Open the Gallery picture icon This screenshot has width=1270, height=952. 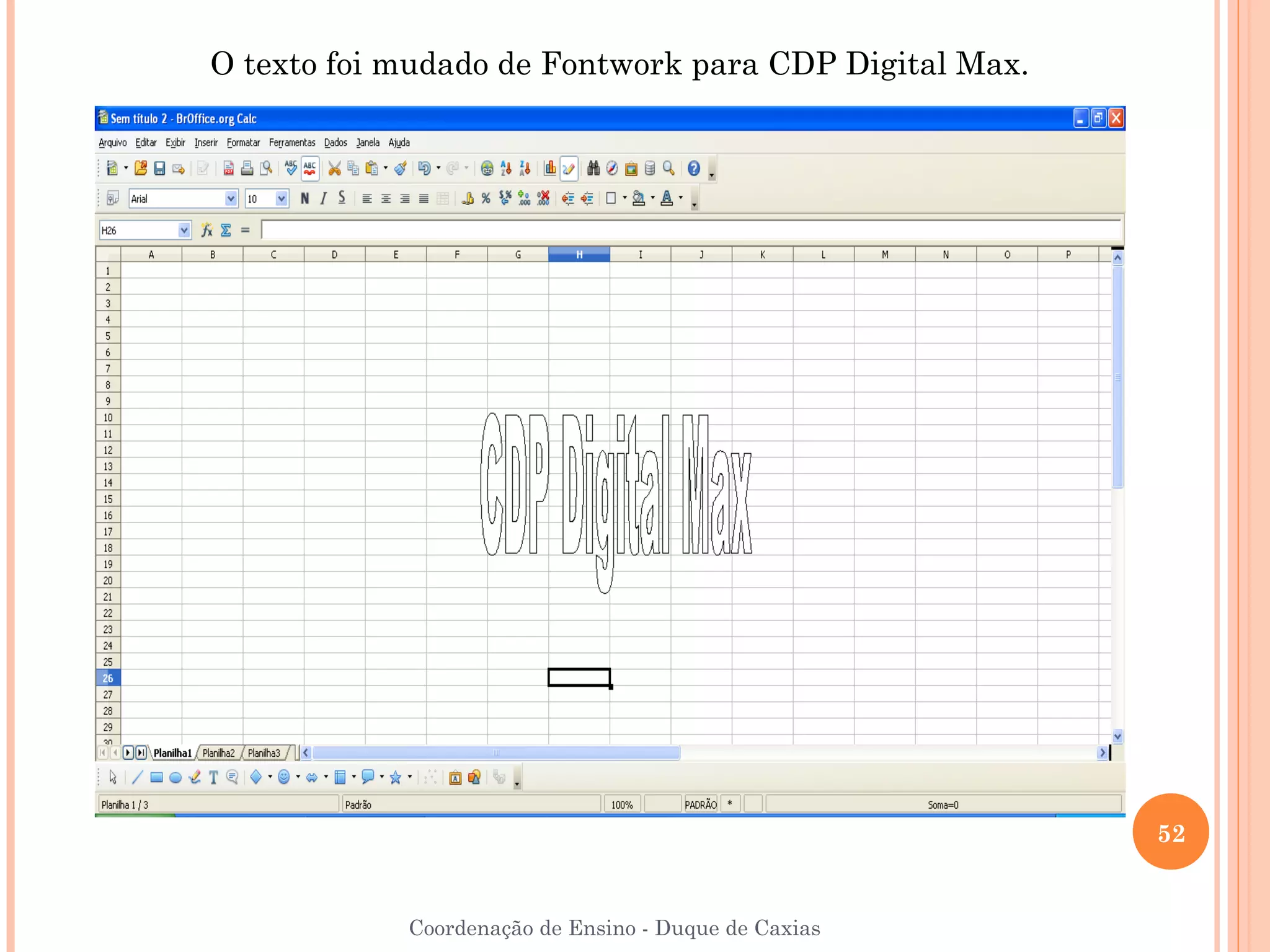tap(631, 169)
